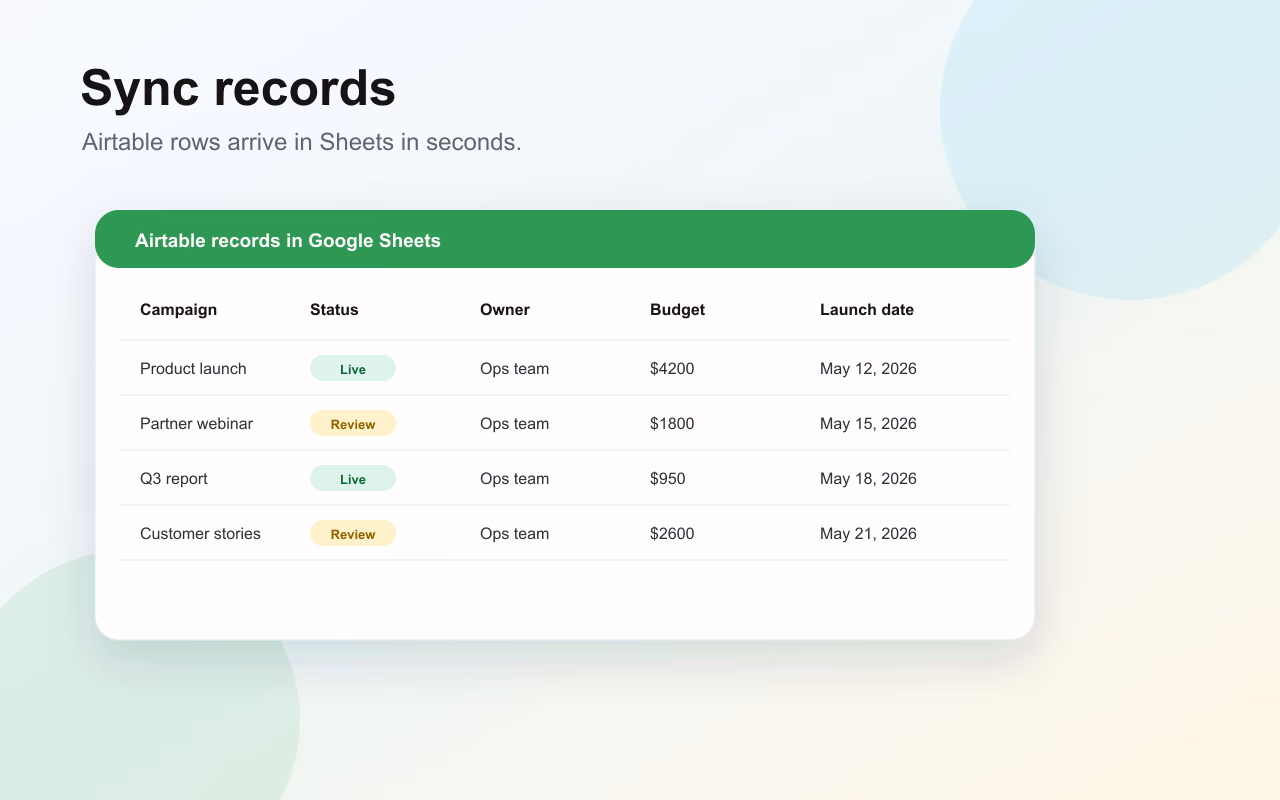This screenshot has width=1280, height=800.
Task: Select the Owner column header
Action: coord(505,310)
